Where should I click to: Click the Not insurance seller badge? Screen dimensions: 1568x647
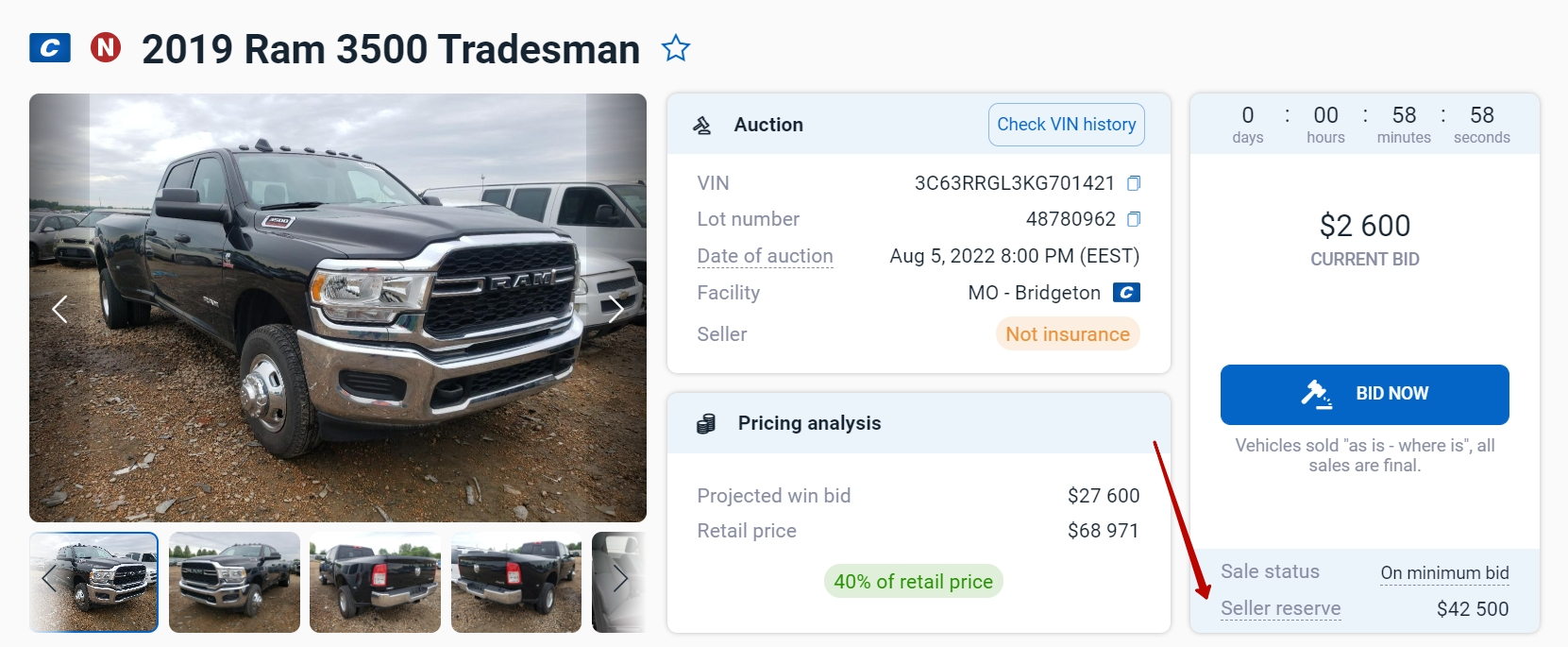click(x=1067, y=334)
